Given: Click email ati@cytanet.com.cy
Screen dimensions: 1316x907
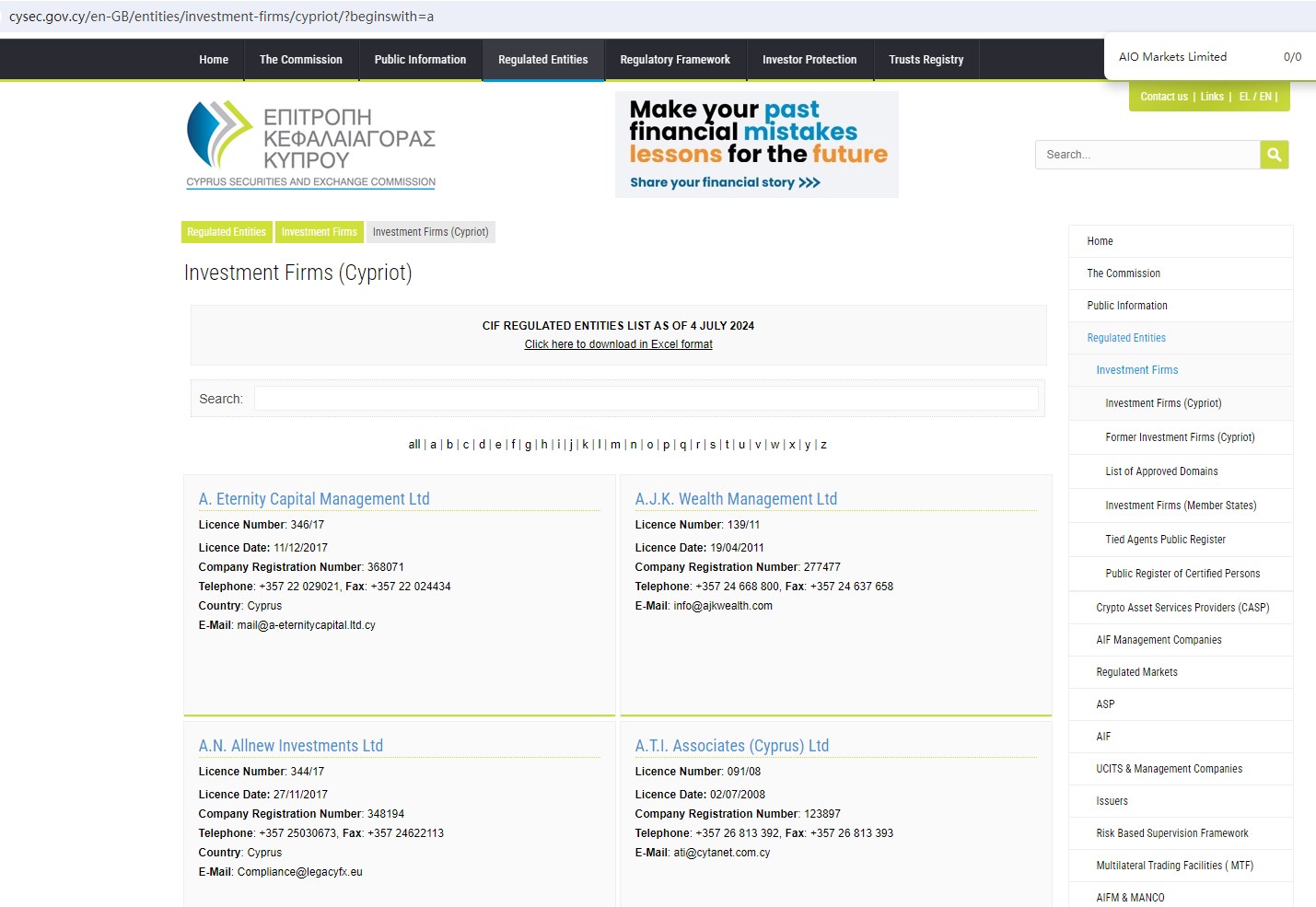Looking at the screenshot, I should 722,853.
